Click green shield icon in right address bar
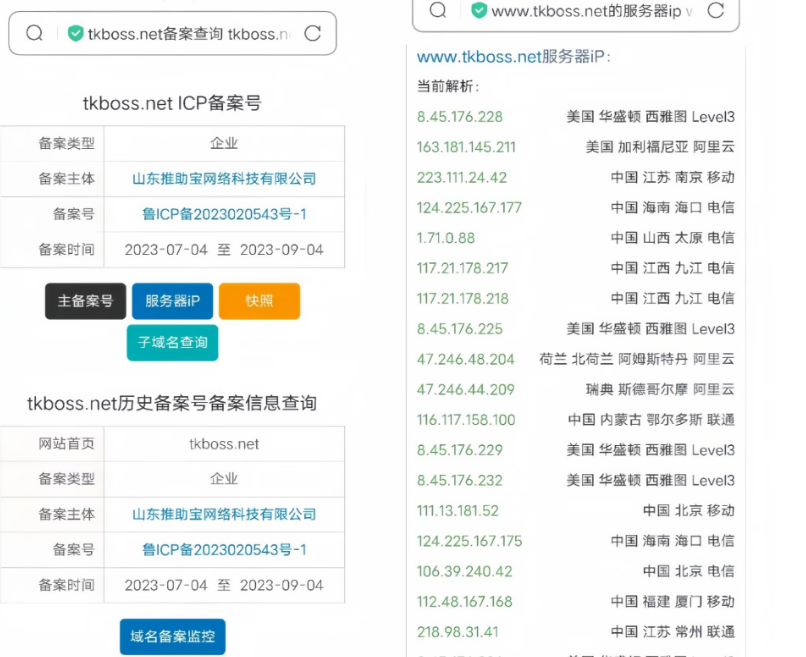 tap(479, 10)
